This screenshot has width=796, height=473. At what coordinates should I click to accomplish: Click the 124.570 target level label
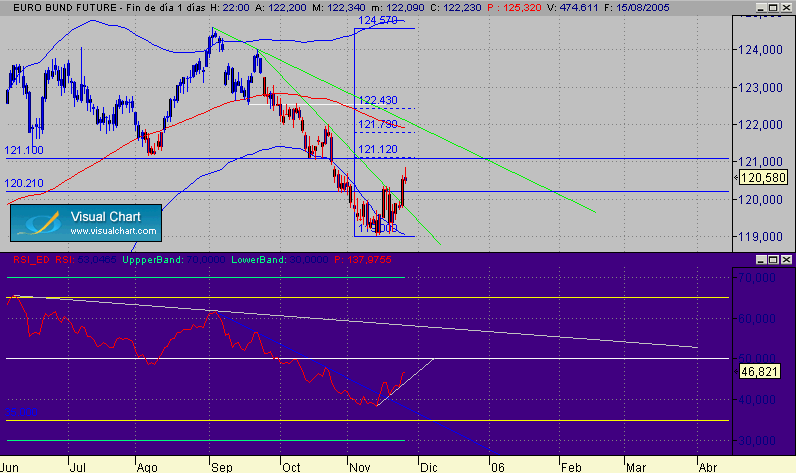[x=378, y=20]
